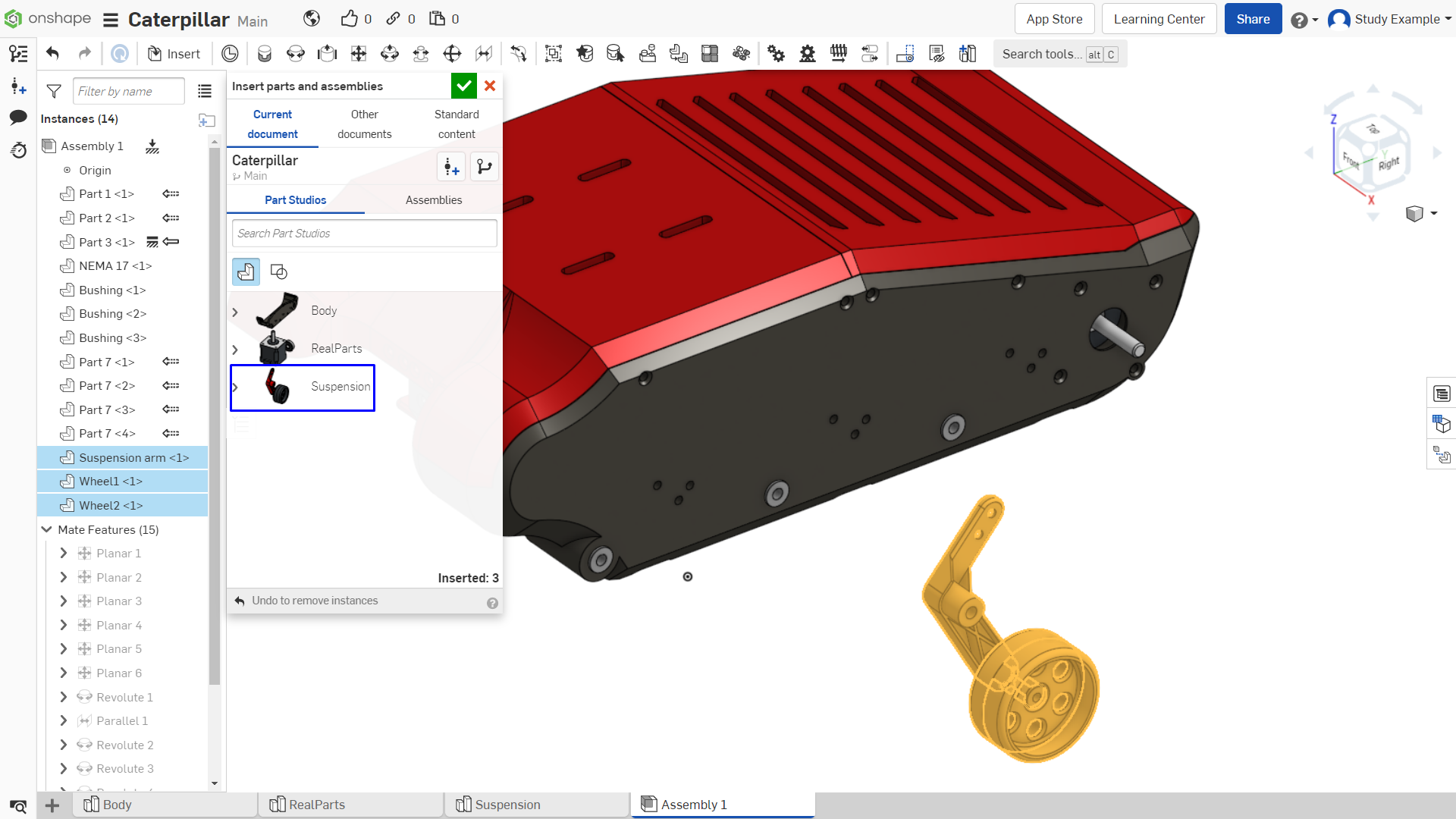Open the branch graph icon in insert dialog
The image size is (1456, 819).
tap(485, 167)
